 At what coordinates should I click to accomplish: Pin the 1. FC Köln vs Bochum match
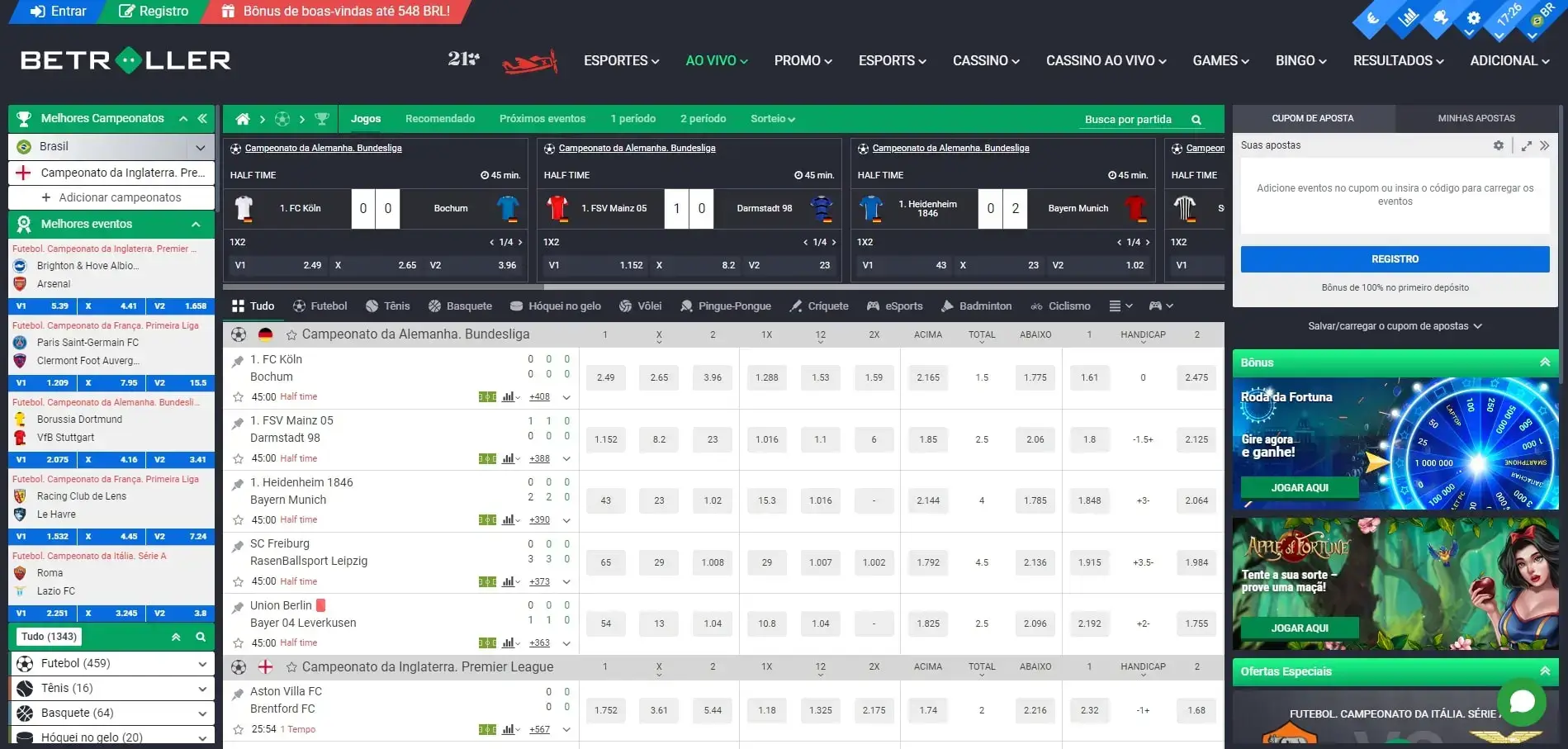[238, 361]
